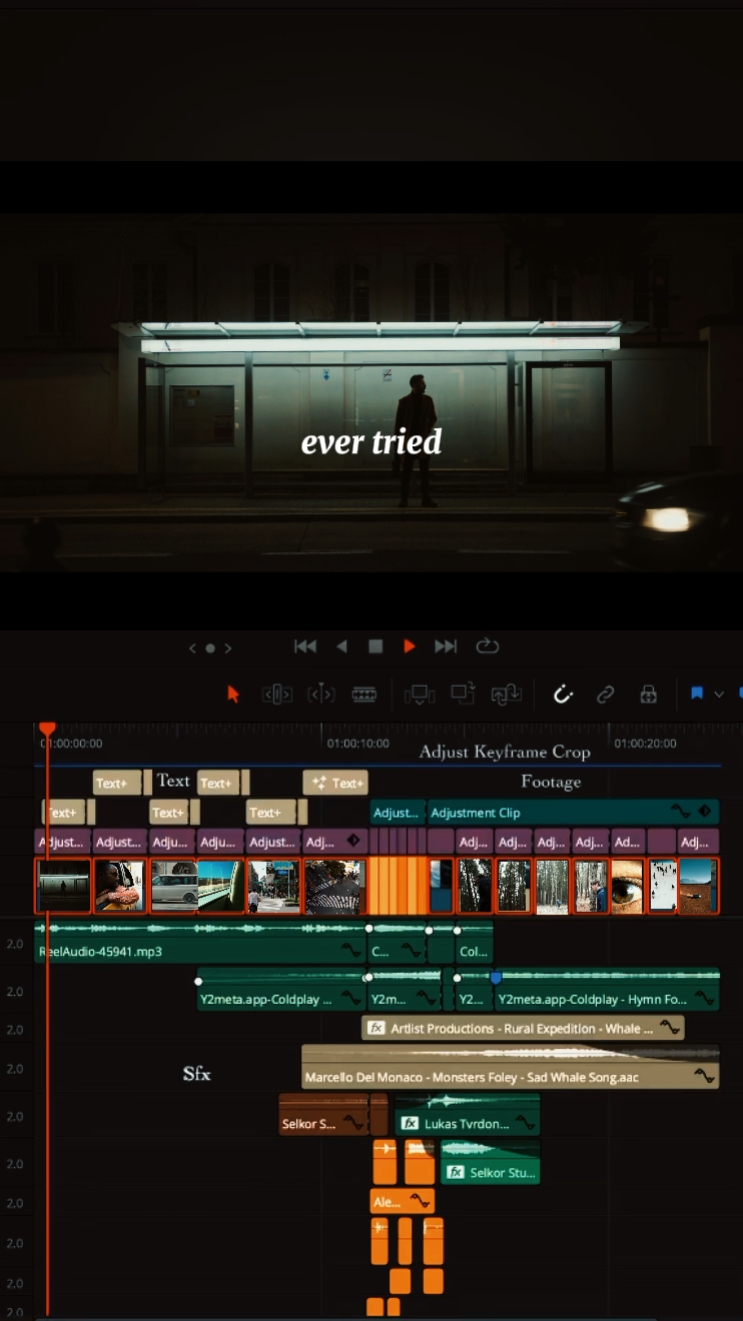The image size is (743, 1321).
Task: Click the Overwrite Clip icon
Action: click(462, 694)
